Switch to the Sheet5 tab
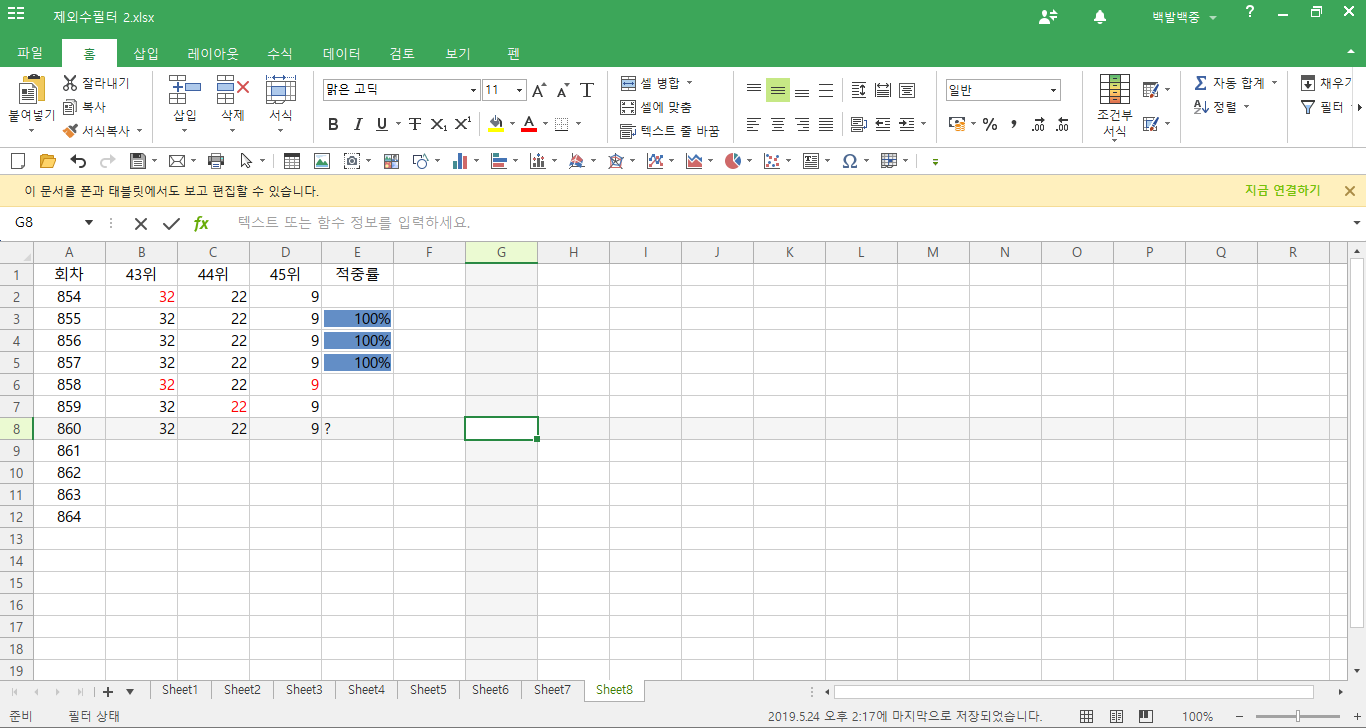The image size is (1366, 728). pos(428,690)
